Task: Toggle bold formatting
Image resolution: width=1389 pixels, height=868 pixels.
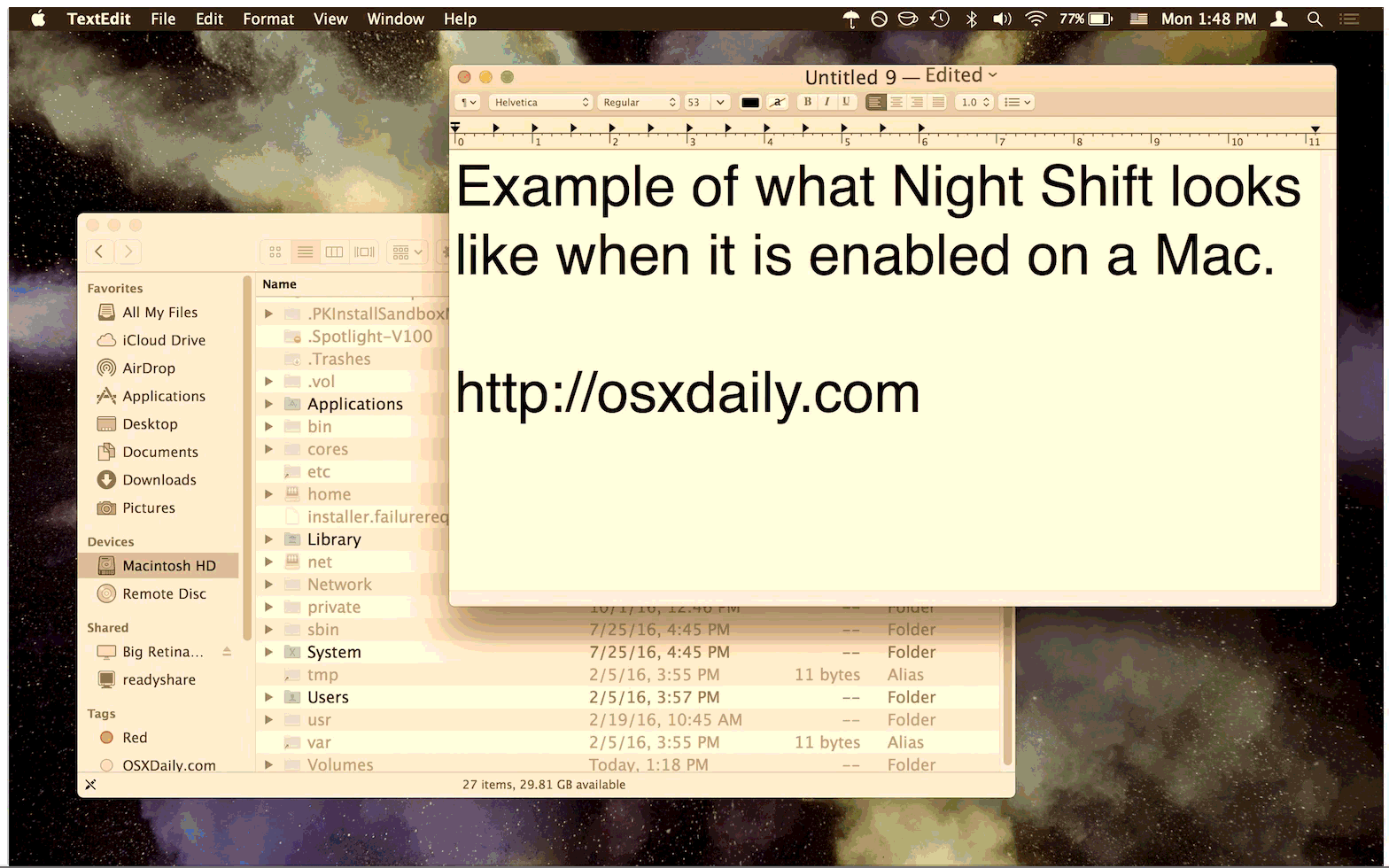Action: pos(807,102)
